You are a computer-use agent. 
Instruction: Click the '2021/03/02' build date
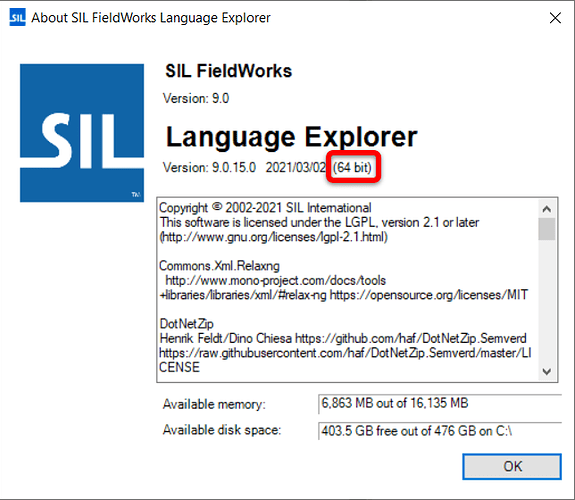click(296, 168)
